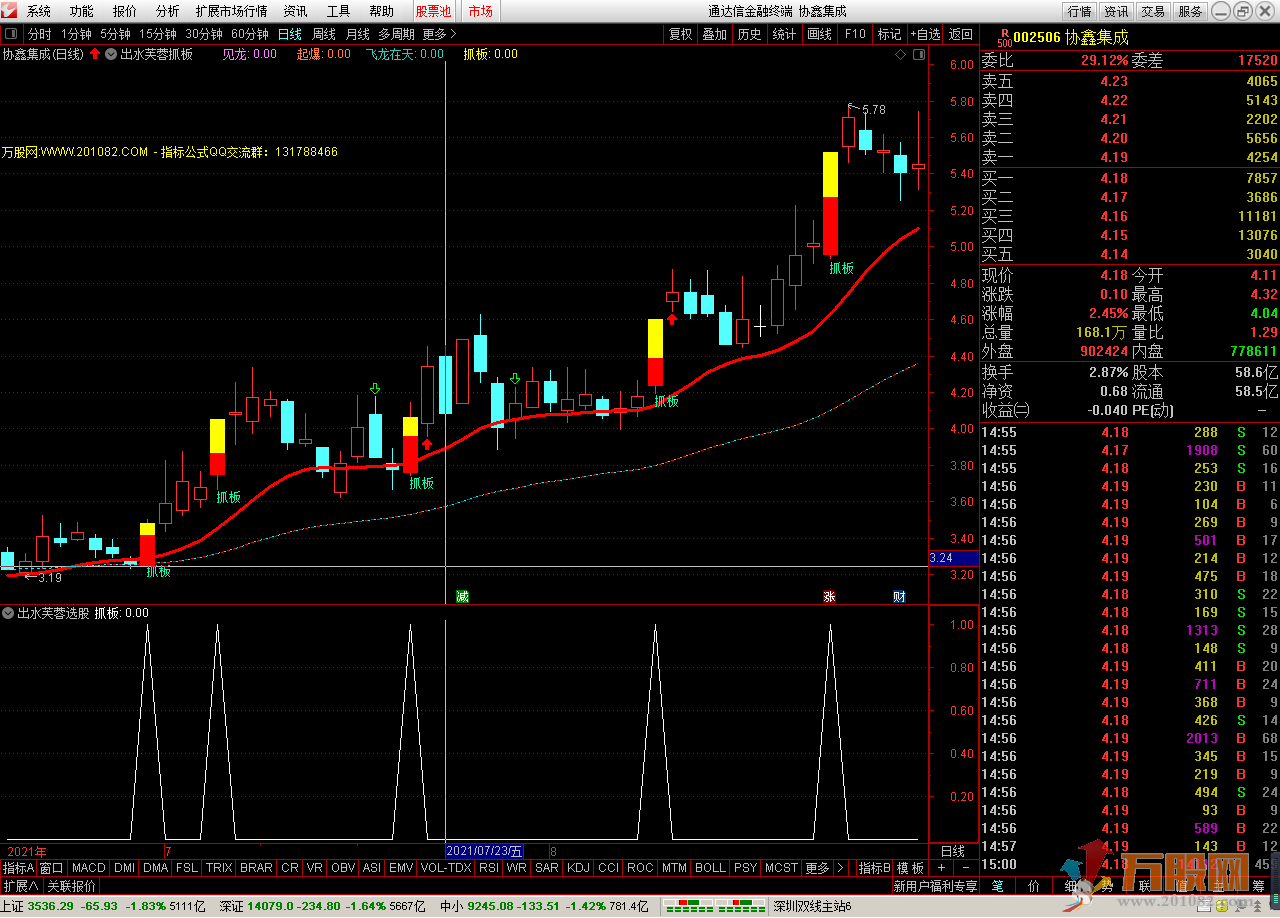Click the zoom-in plus button by 日线

pos(941,868)
